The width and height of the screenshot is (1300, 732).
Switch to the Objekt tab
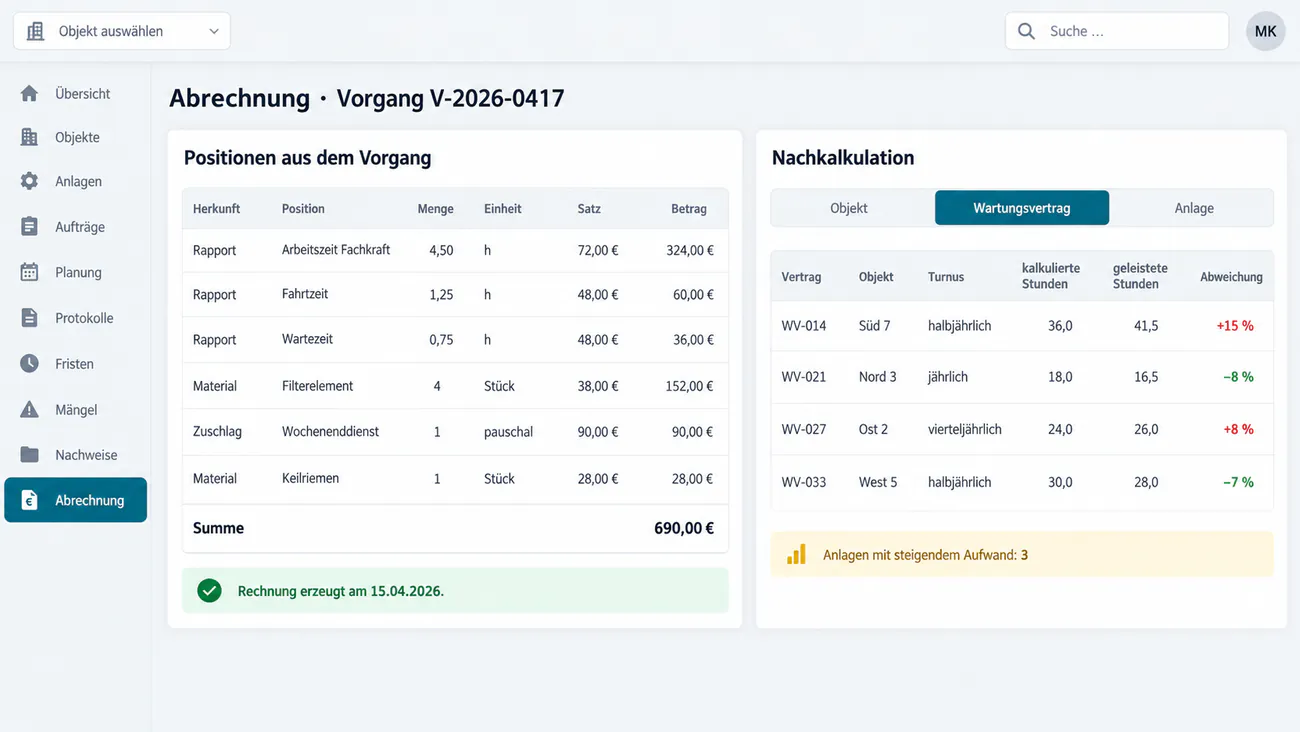[x=849, y=208]
